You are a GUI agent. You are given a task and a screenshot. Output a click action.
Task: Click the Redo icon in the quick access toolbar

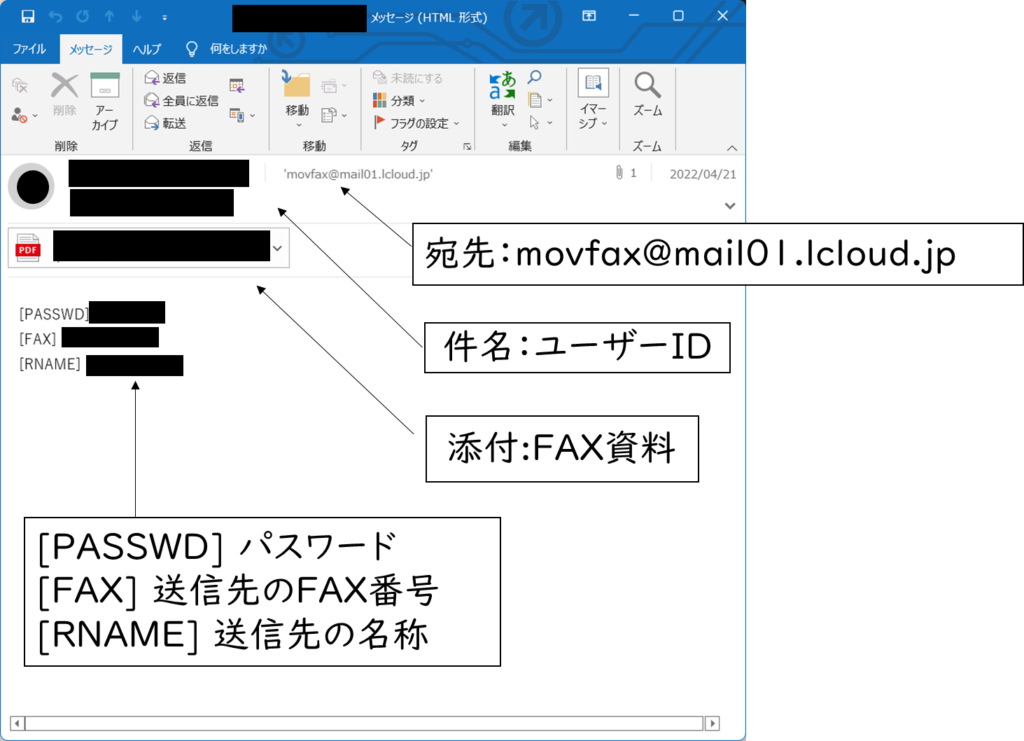click(82, 16)
